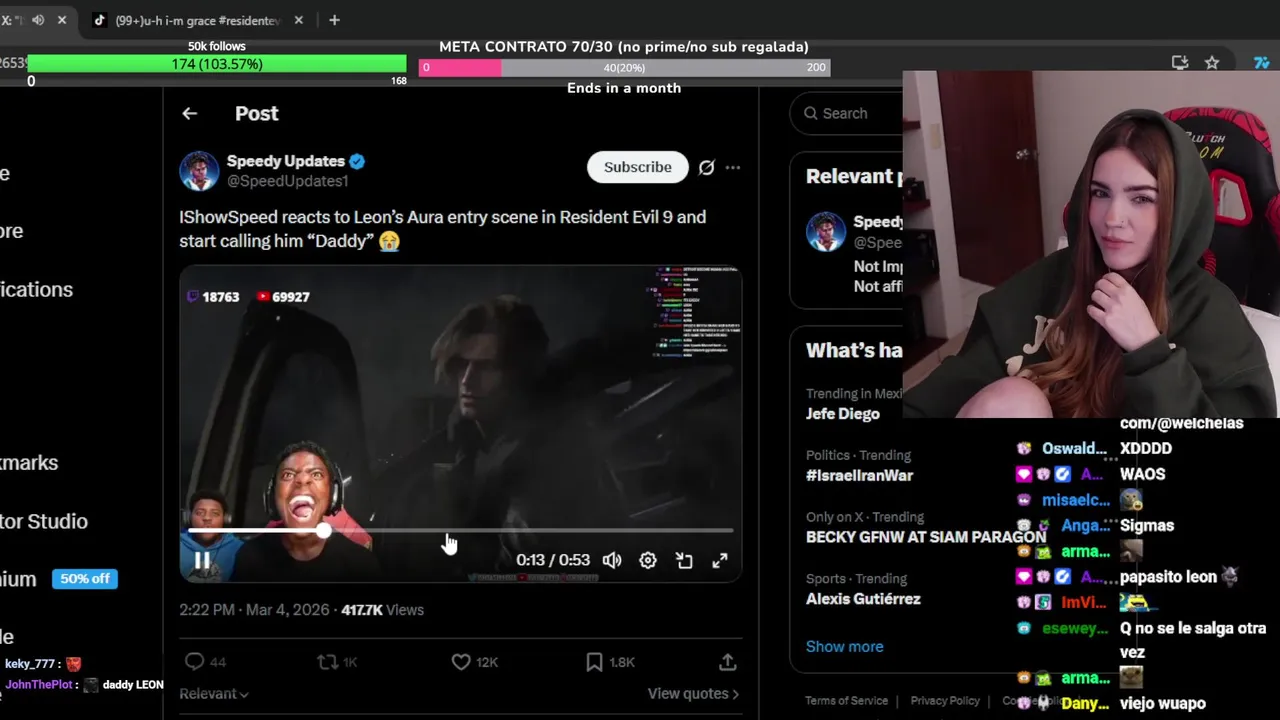Open Speedy Updates profile avatar
Viewport: 1280px width, 720px height.
pos(199,171)
